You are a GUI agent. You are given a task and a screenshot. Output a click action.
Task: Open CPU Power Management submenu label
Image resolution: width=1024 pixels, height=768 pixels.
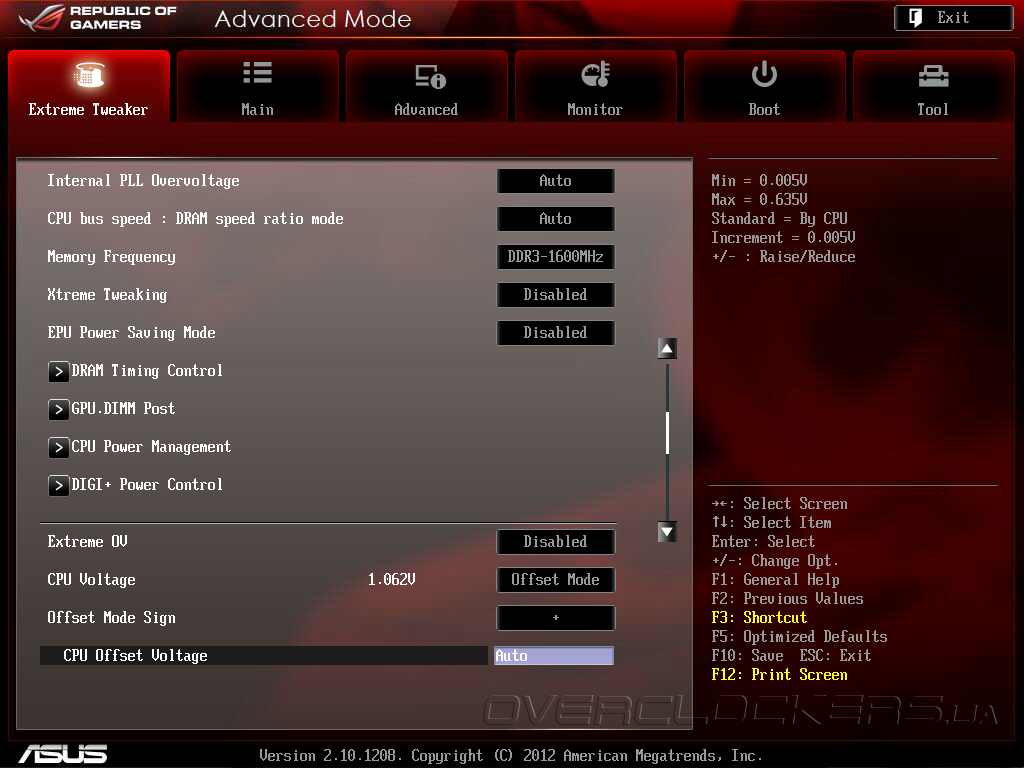click(x=151, y=447)
